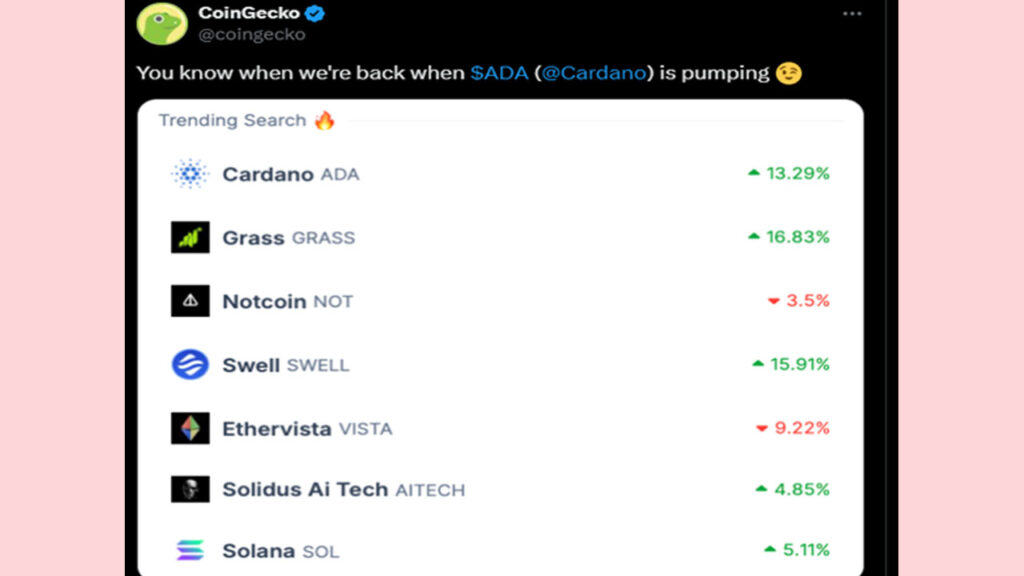Click the Swell coin logo
The width and height of the screenshot is (1024, 576).
189,365
